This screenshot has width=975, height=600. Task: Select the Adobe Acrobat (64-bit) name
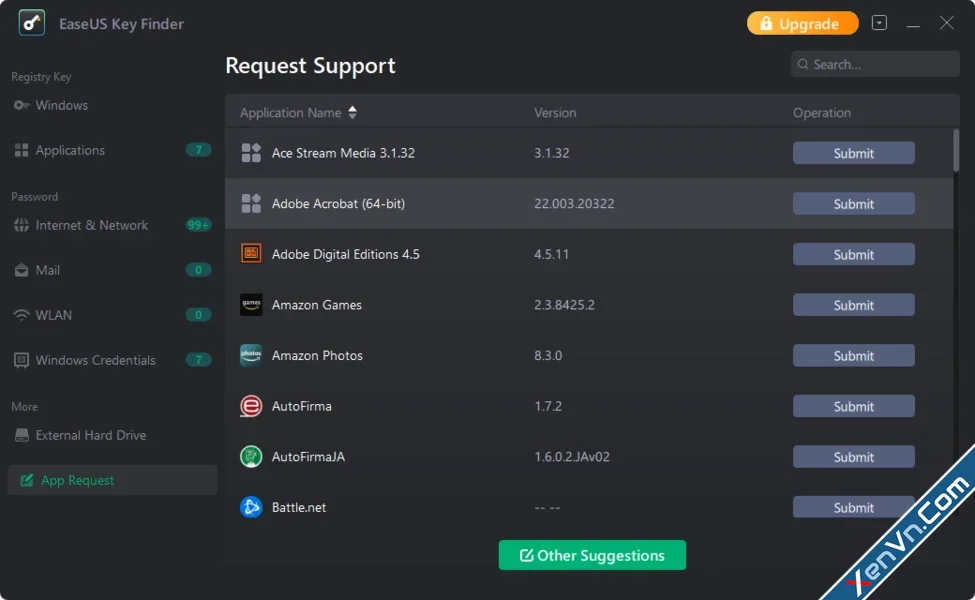tap(338, 203)
